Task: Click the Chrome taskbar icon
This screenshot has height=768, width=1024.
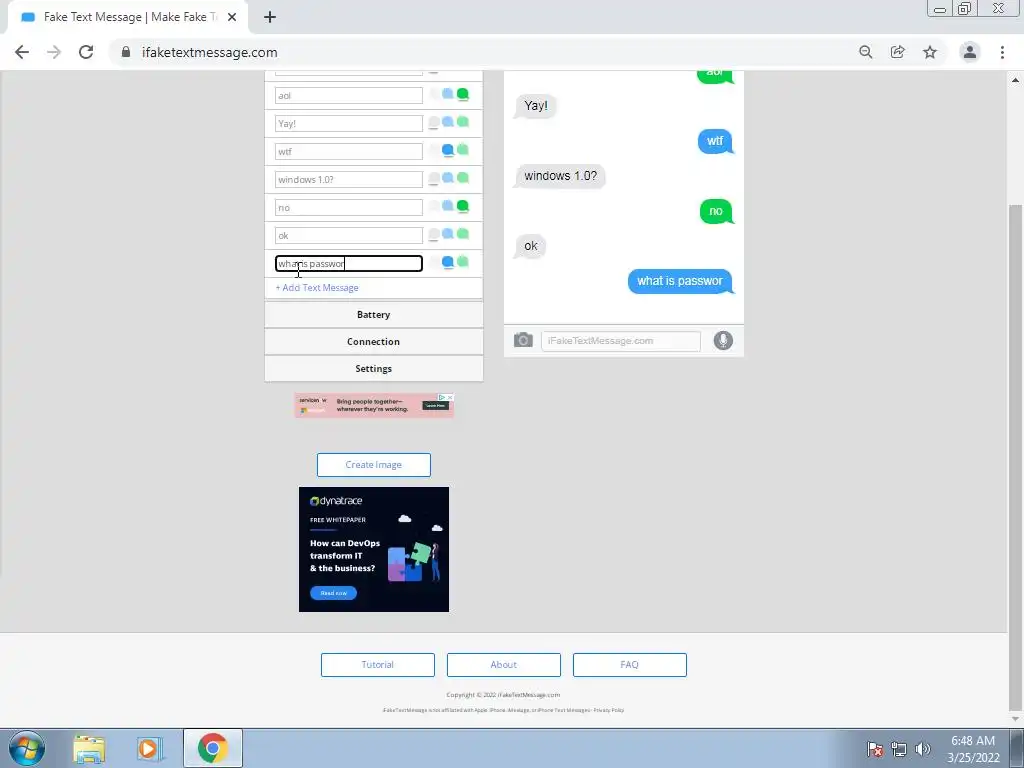Action: [x=212, y=748]
